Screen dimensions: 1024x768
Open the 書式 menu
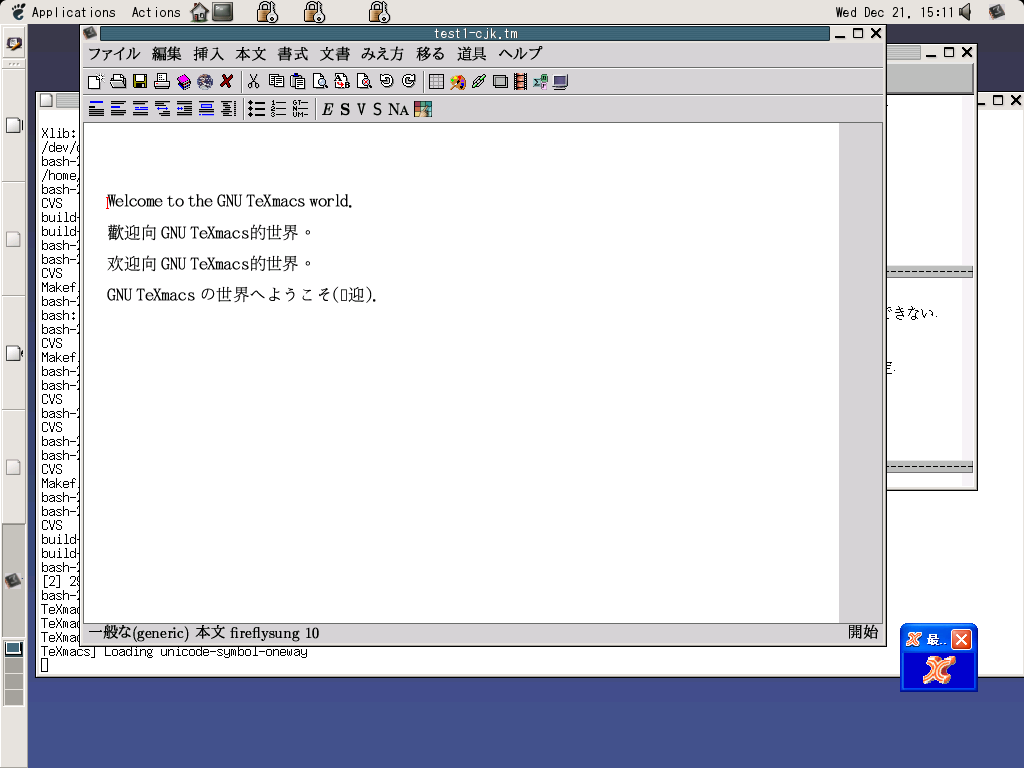tap(293, 54)
